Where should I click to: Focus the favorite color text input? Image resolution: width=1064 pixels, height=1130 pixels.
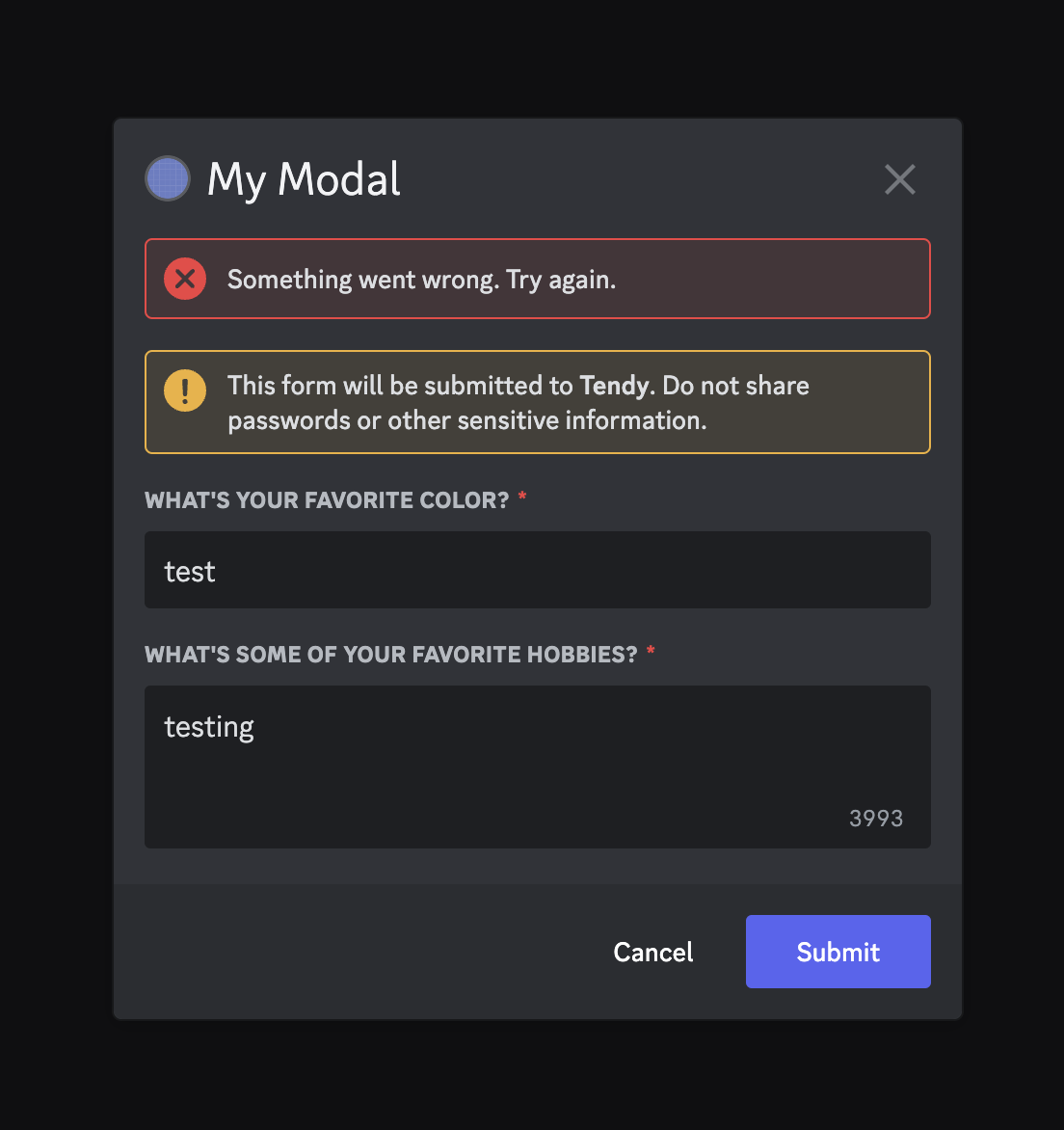(538, 570)
